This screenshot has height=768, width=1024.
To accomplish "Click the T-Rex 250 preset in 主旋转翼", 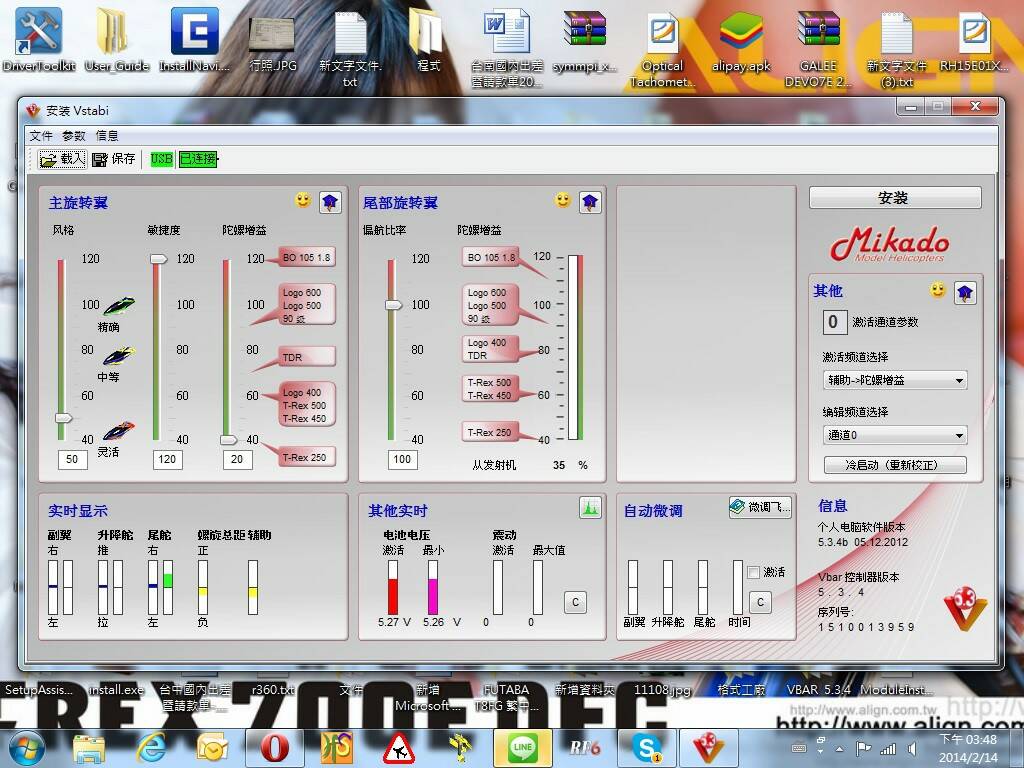I will 307,457.
